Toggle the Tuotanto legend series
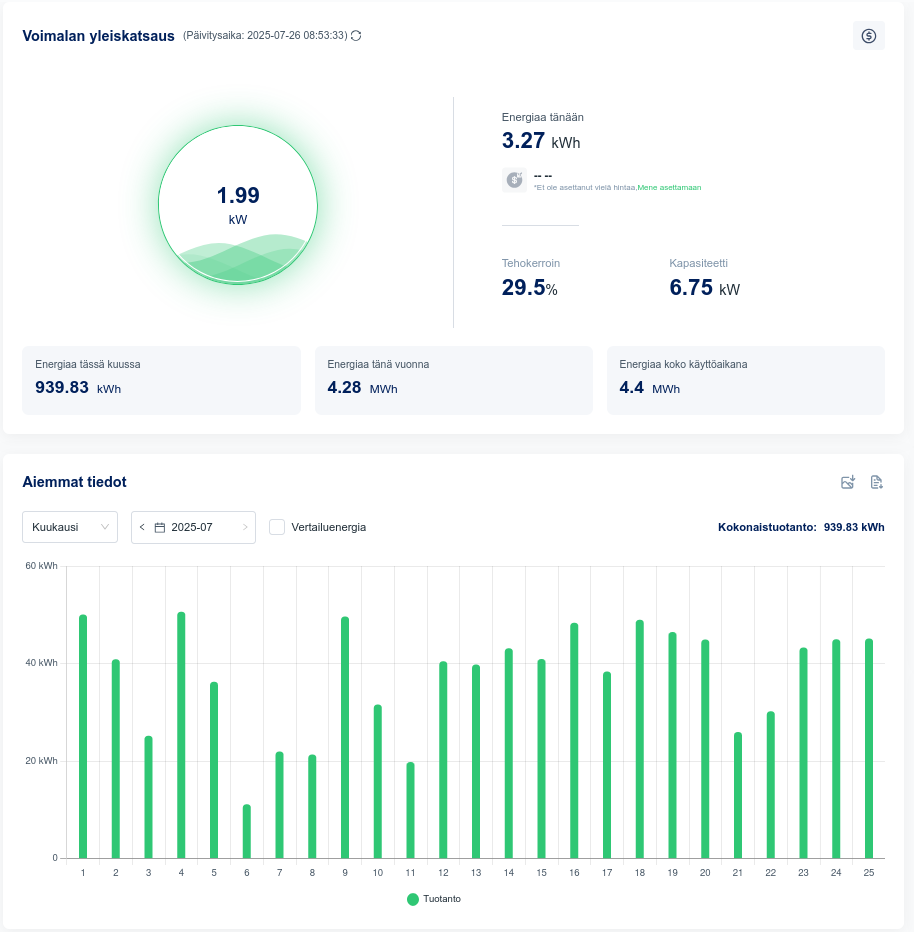914x932 pixels. point(434,899)
